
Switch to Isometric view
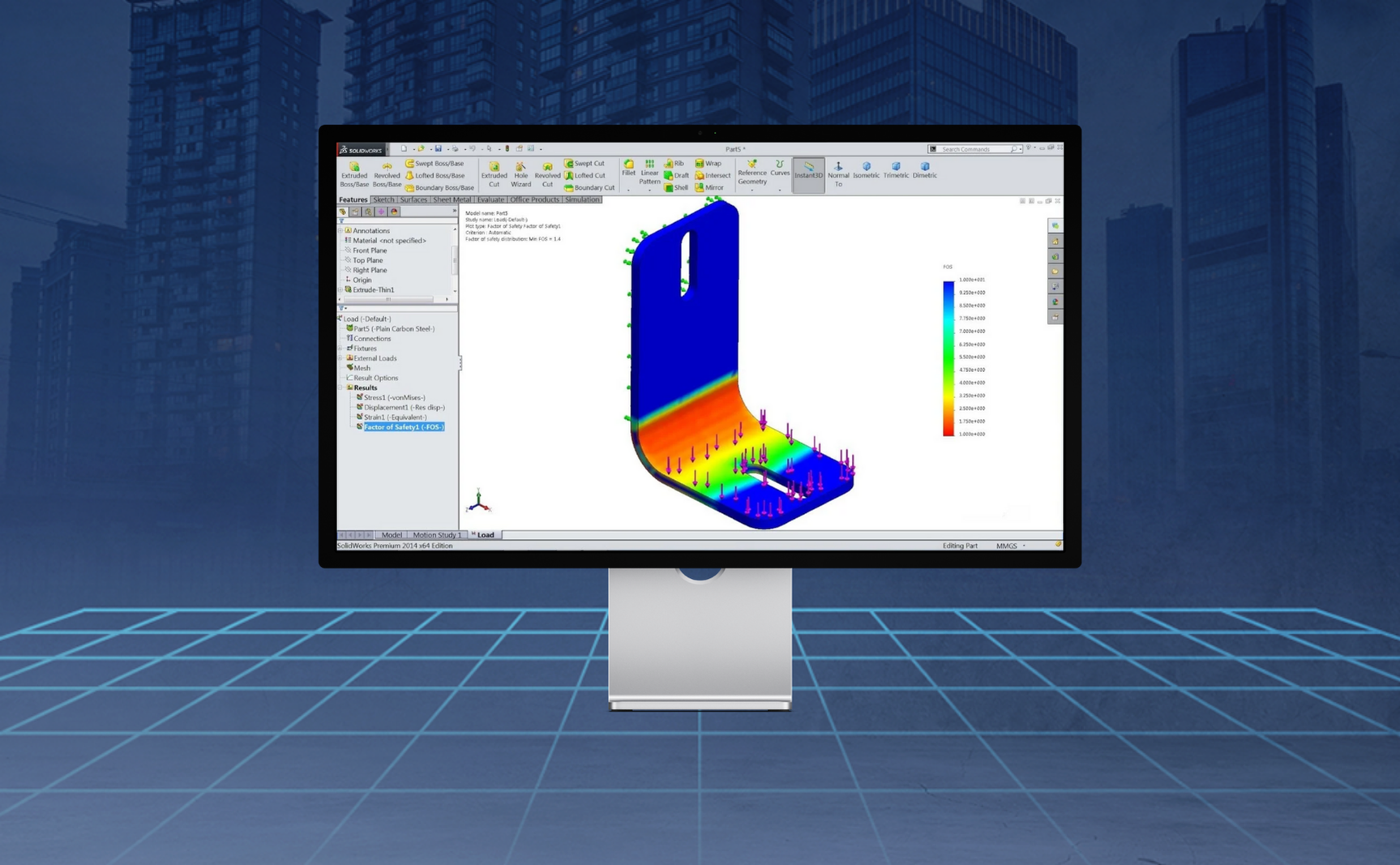[x=866, y=169]
